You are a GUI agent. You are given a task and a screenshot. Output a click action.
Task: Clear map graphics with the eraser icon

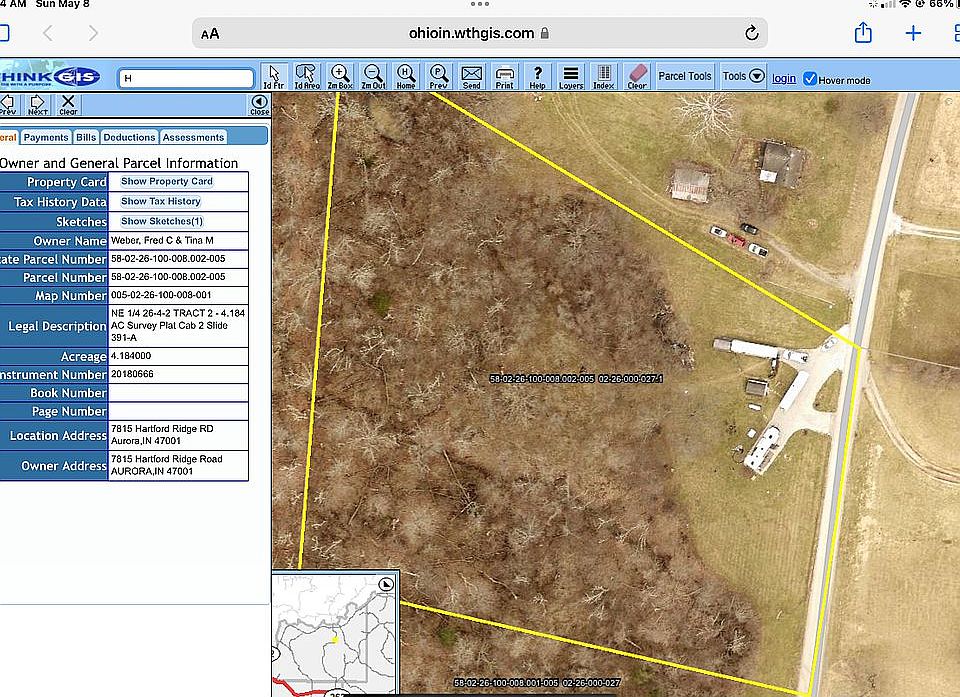pos(637,76)
